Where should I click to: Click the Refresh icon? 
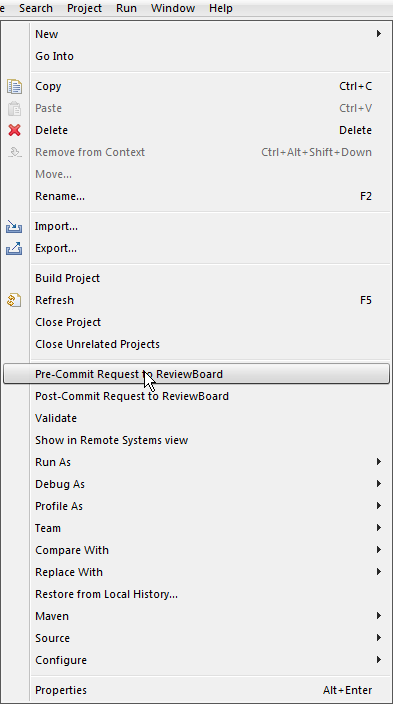click(x=14, y=300)
